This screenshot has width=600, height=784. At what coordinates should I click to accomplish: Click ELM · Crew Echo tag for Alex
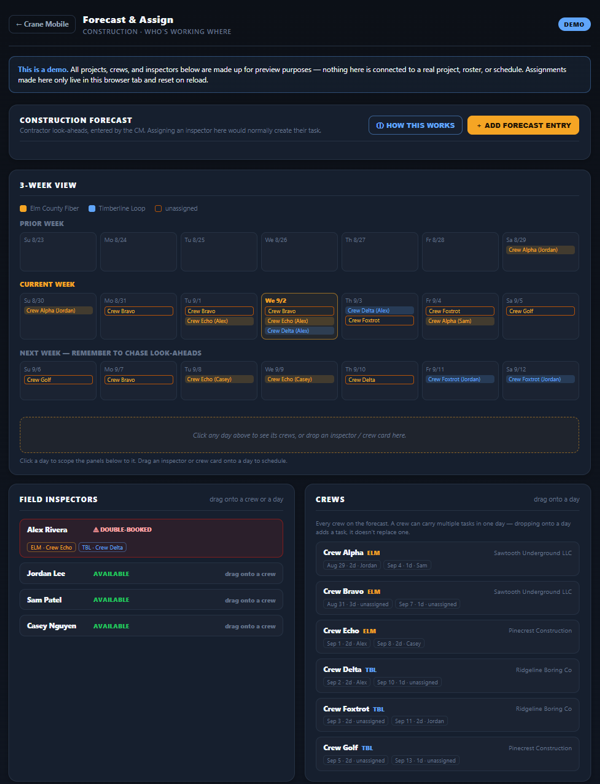coord(52,548)
